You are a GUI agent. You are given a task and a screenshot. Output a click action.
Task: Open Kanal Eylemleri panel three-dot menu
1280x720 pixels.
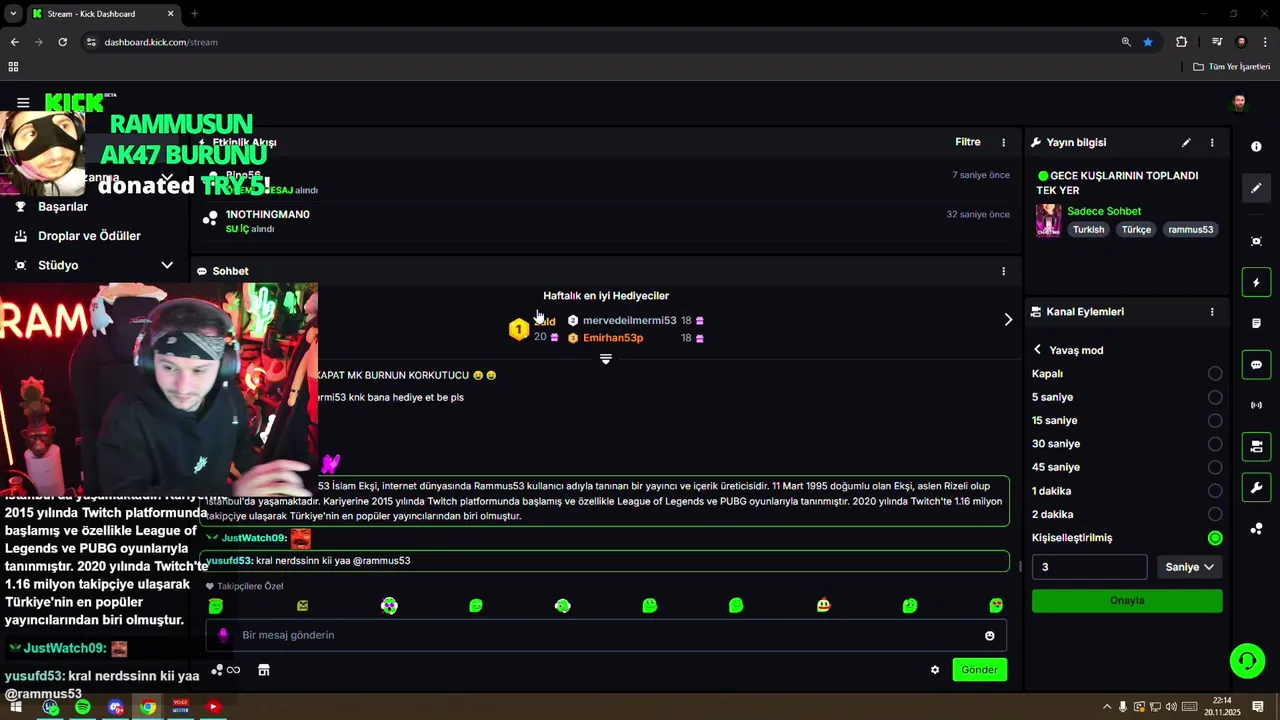1212,312
